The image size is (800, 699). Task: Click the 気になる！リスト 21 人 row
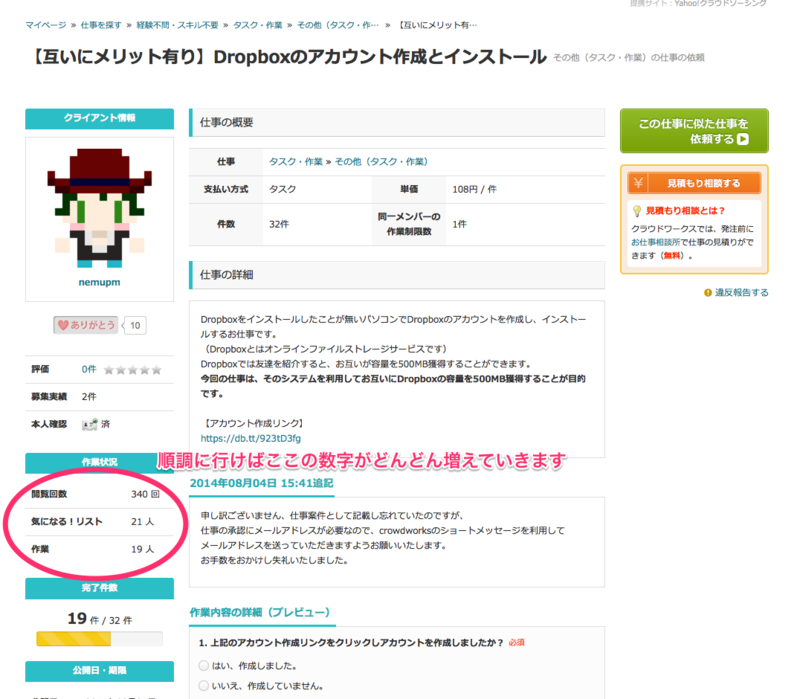99,521
